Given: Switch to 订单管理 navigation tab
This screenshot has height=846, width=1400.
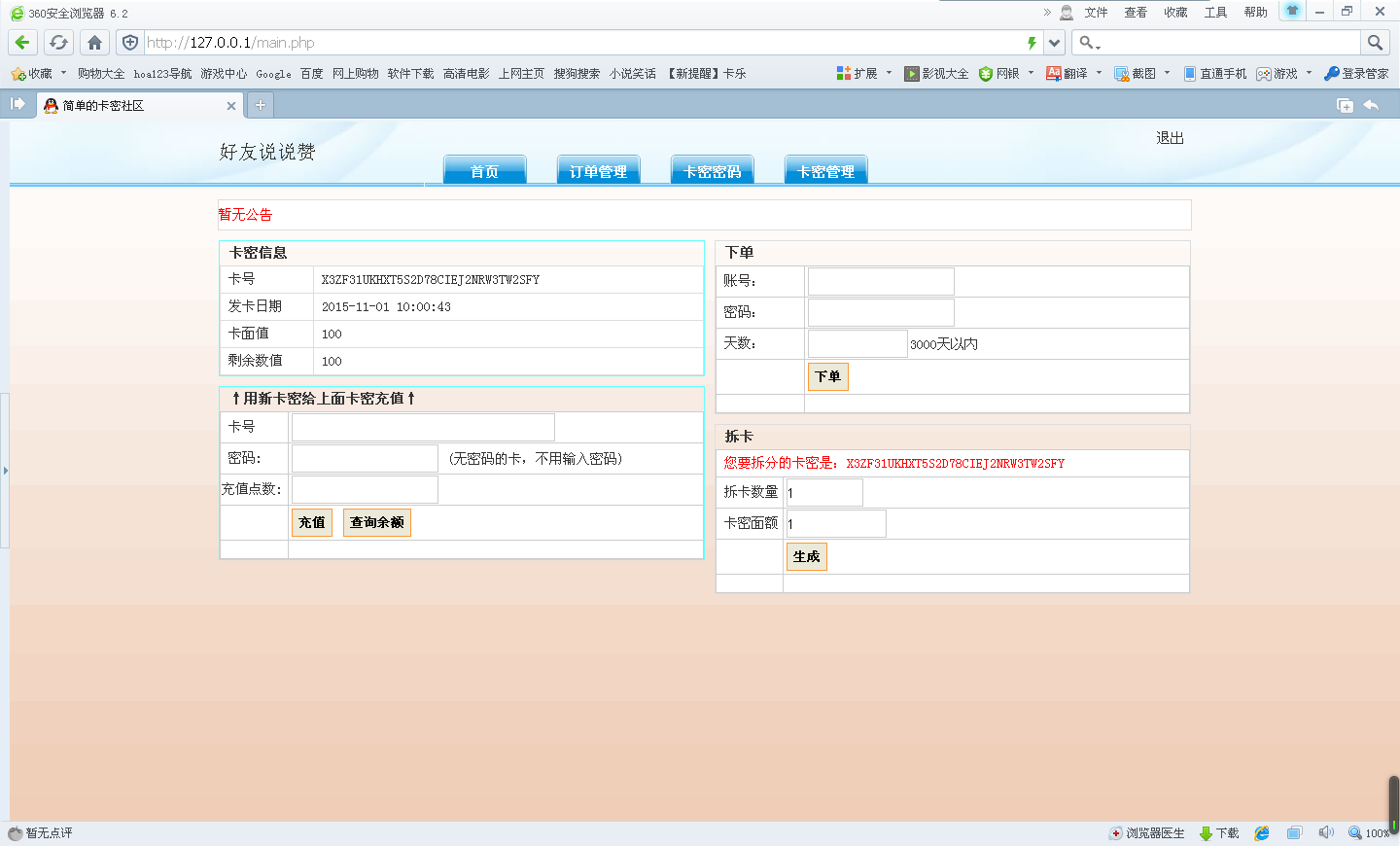Looking at the screenshot, I should [x=598, y=170].
